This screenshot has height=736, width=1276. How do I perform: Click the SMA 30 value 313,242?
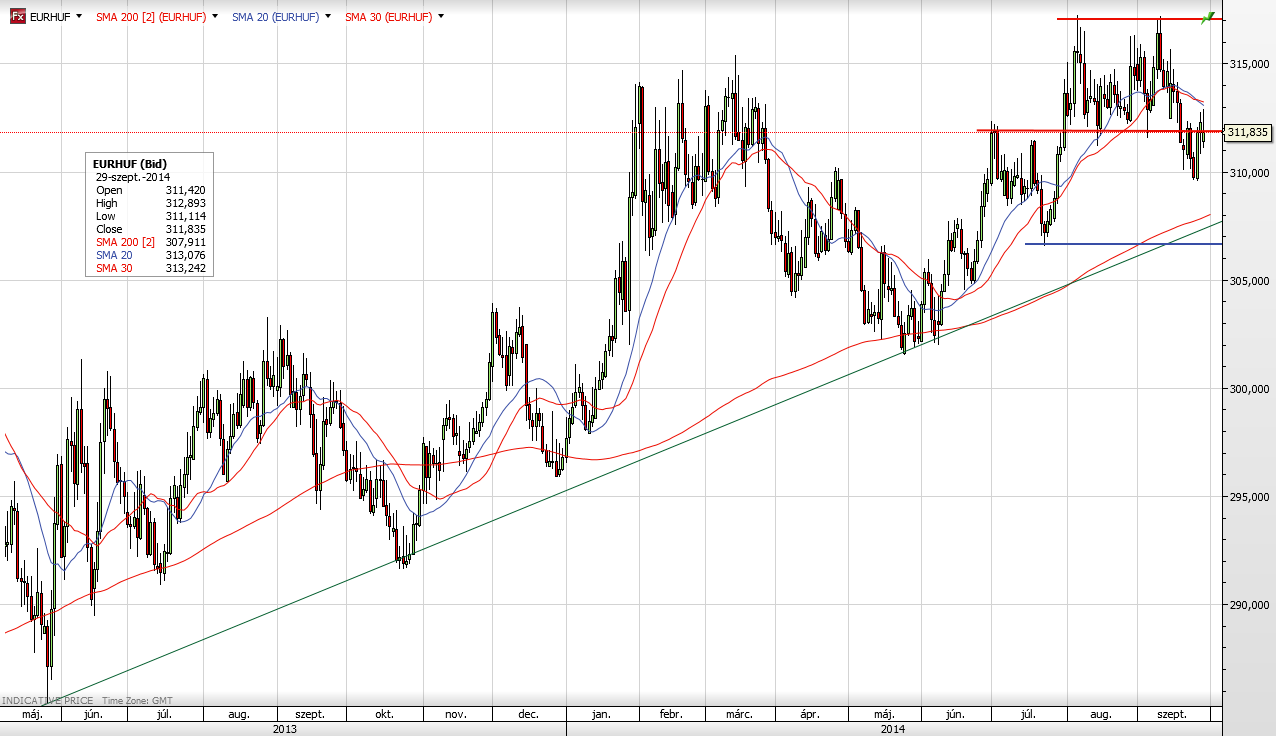pos(185,268)
